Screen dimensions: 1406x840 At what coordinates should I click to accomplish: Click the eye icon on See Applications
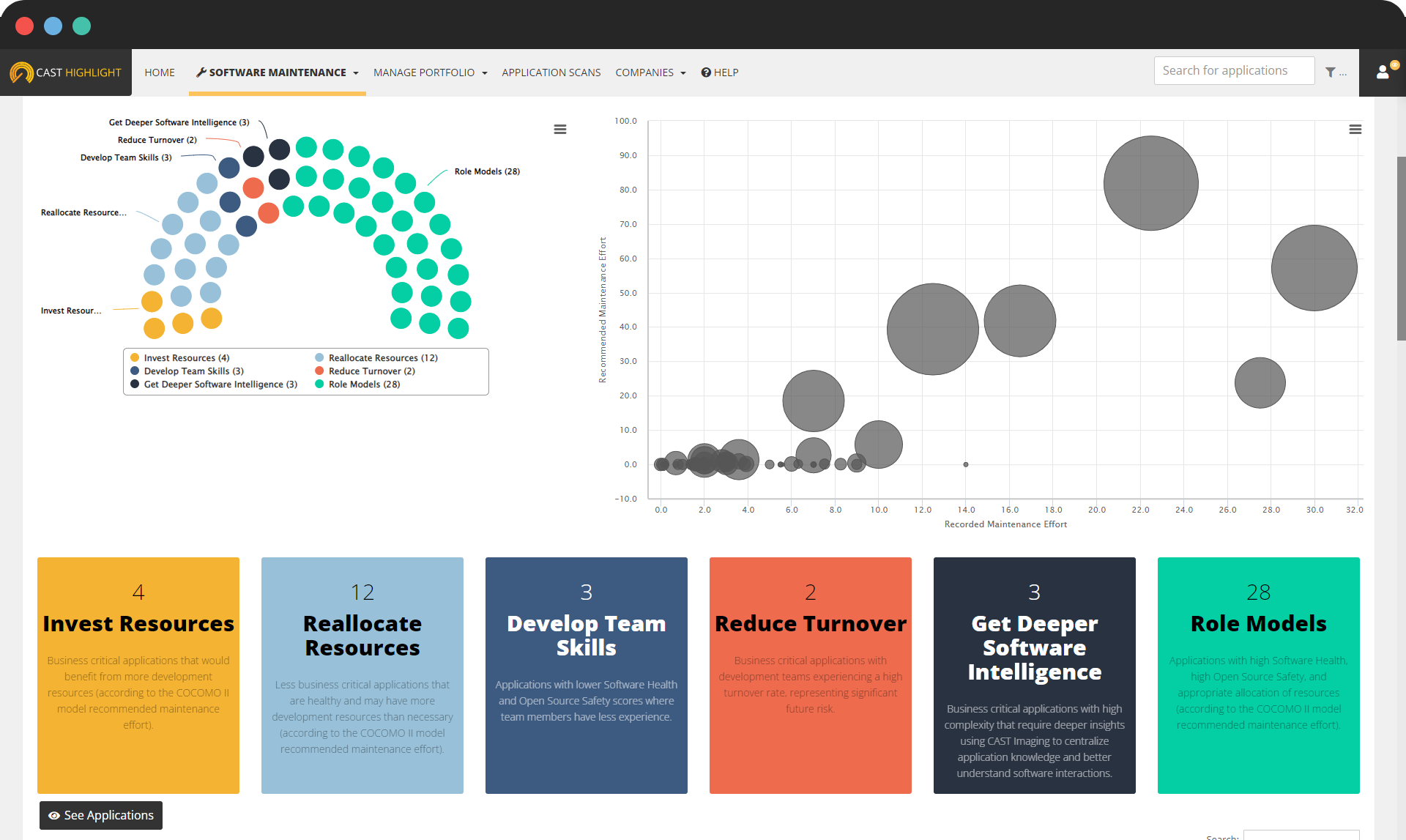click(x=54, y=816)
